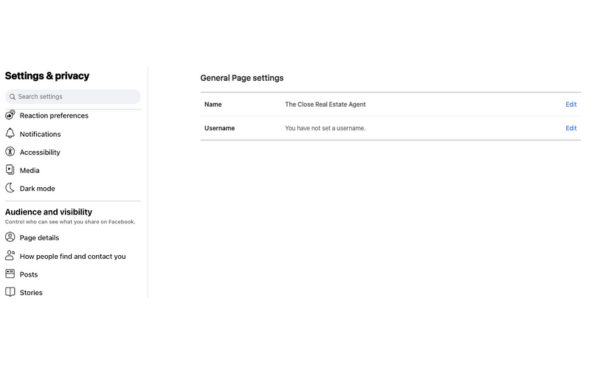Click the Page details person icon
The height and width of the screenshot is (365, 595).
point(10,237)
